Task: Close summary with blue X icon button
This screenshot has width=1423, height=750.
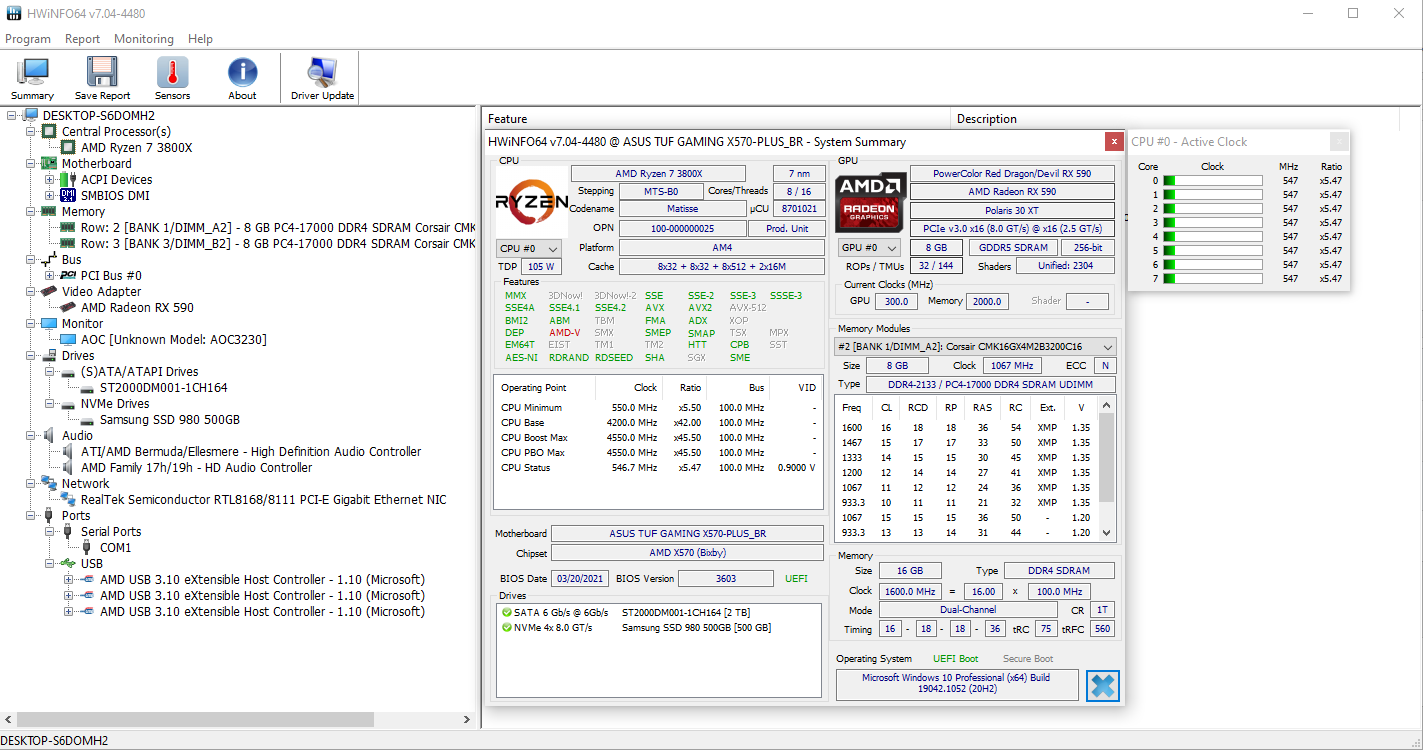Action: (x=1102, y=685)
